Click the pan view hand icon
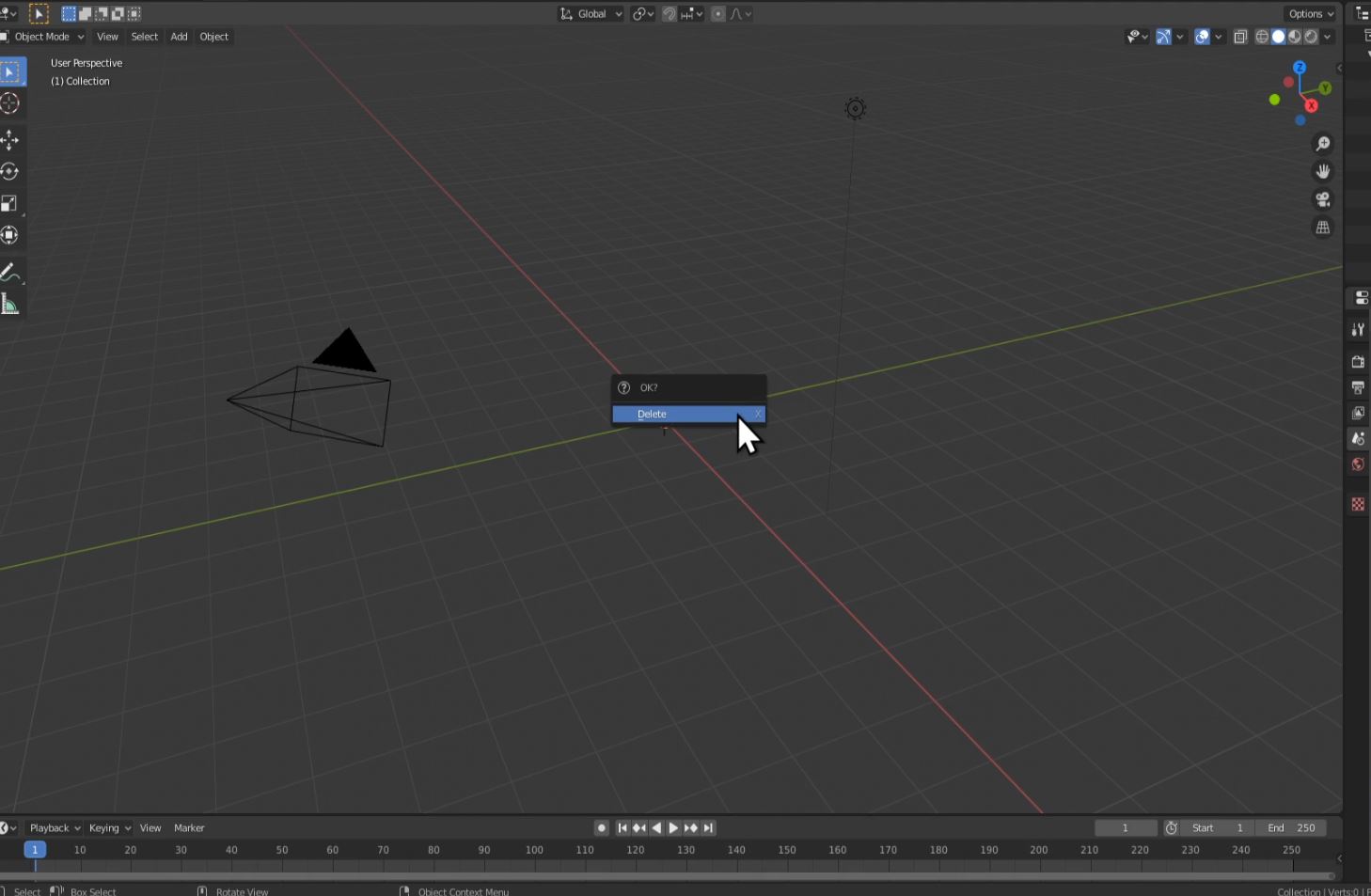1371x896 pixels. pyautogui.click(x=1323, y=172)
